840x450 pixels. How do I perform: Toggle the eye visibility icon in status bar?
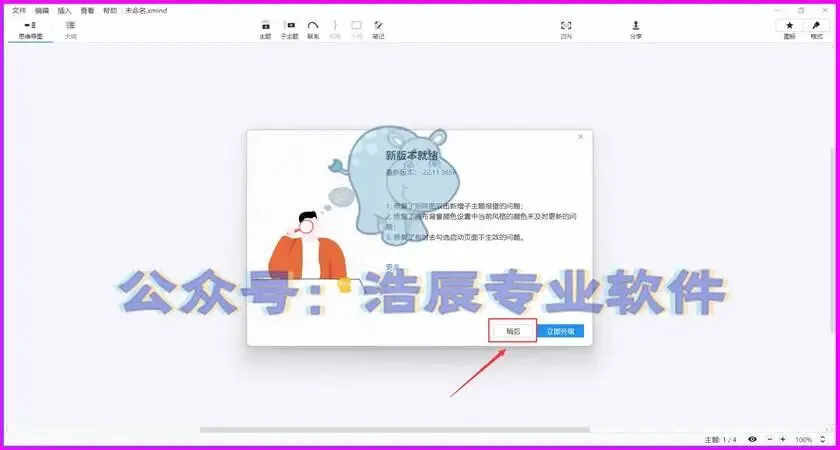pos(752,439)
